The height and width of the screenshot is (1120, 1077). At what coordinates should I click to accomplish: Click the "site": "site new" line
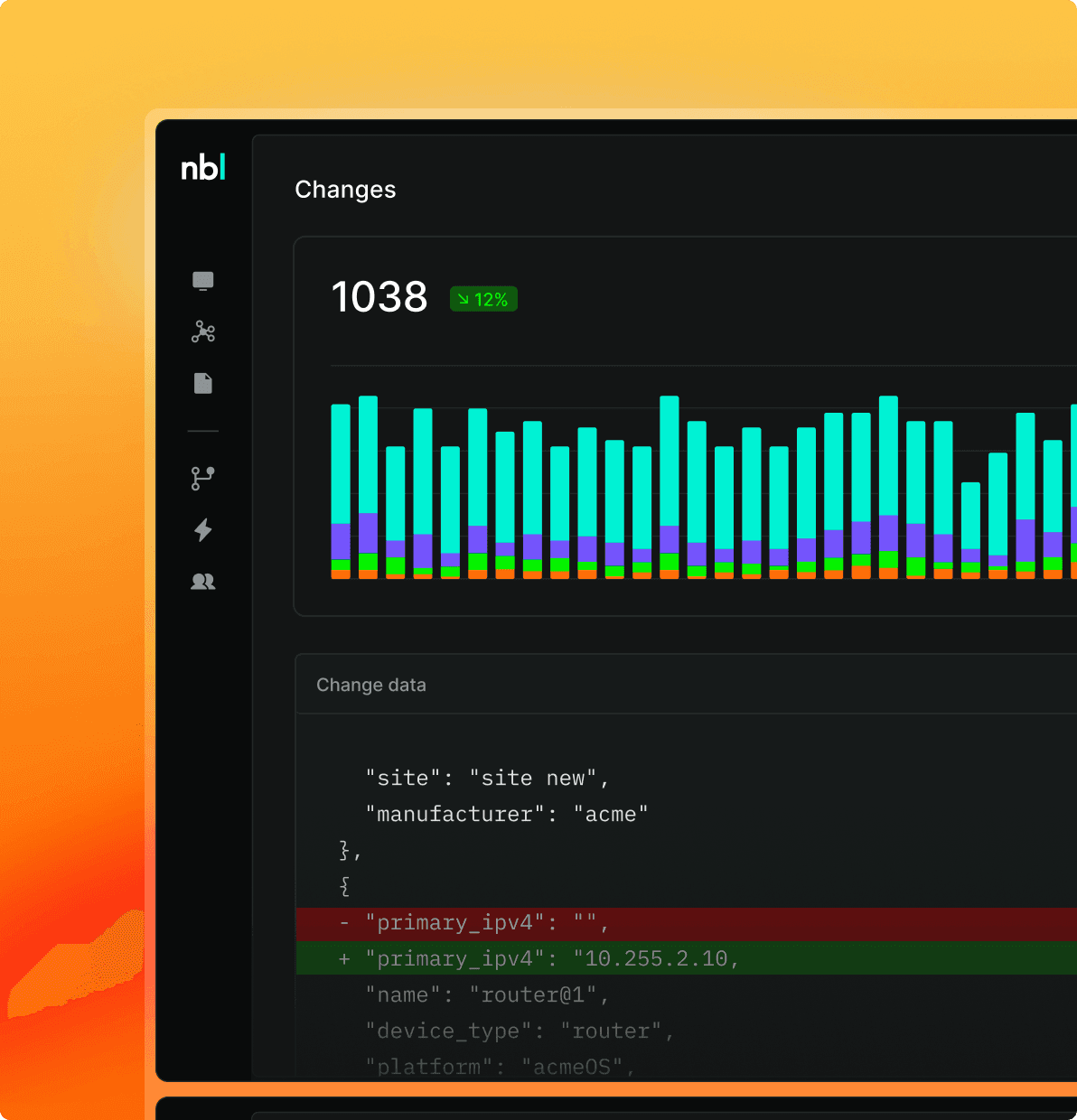[487, 778]
